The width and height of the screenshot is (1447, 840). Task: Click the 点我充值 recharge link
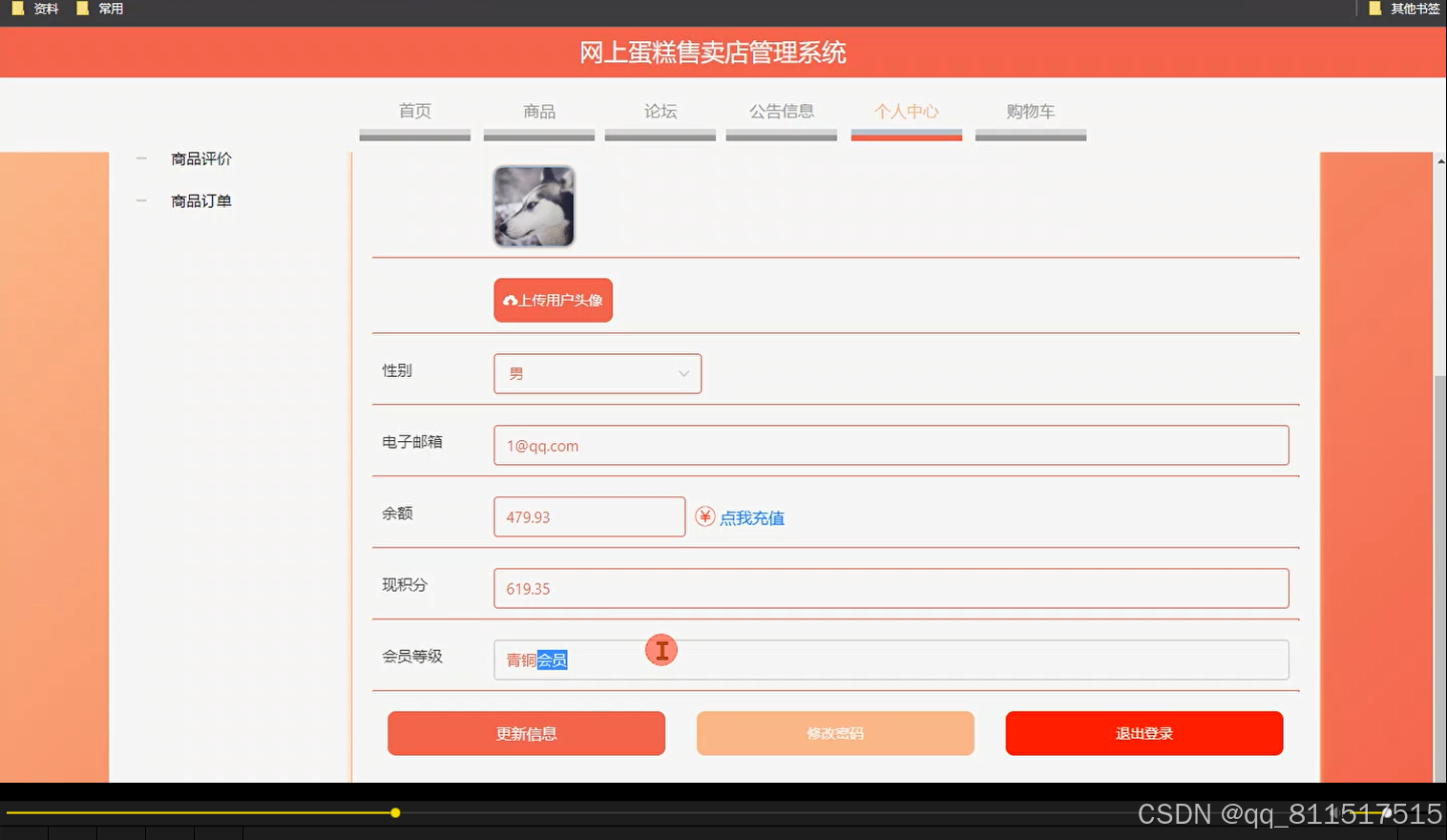coord(752,517)
